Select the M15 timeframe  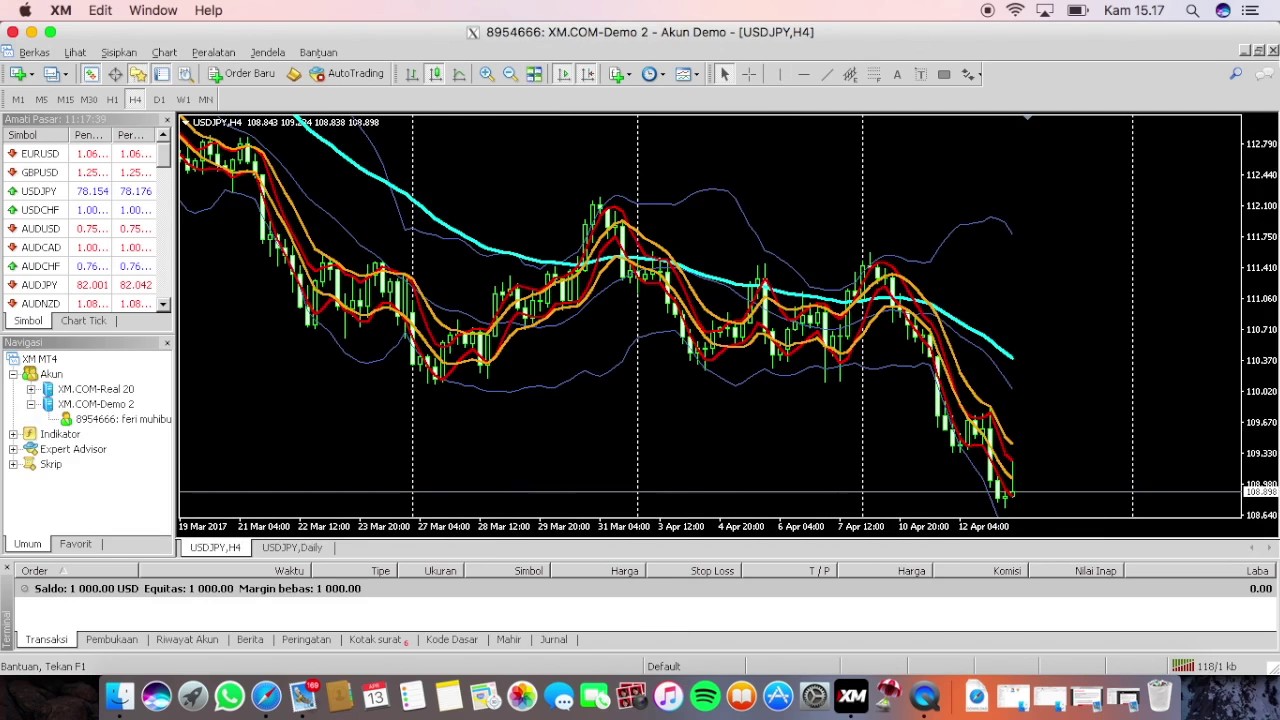tap(65, 100)
